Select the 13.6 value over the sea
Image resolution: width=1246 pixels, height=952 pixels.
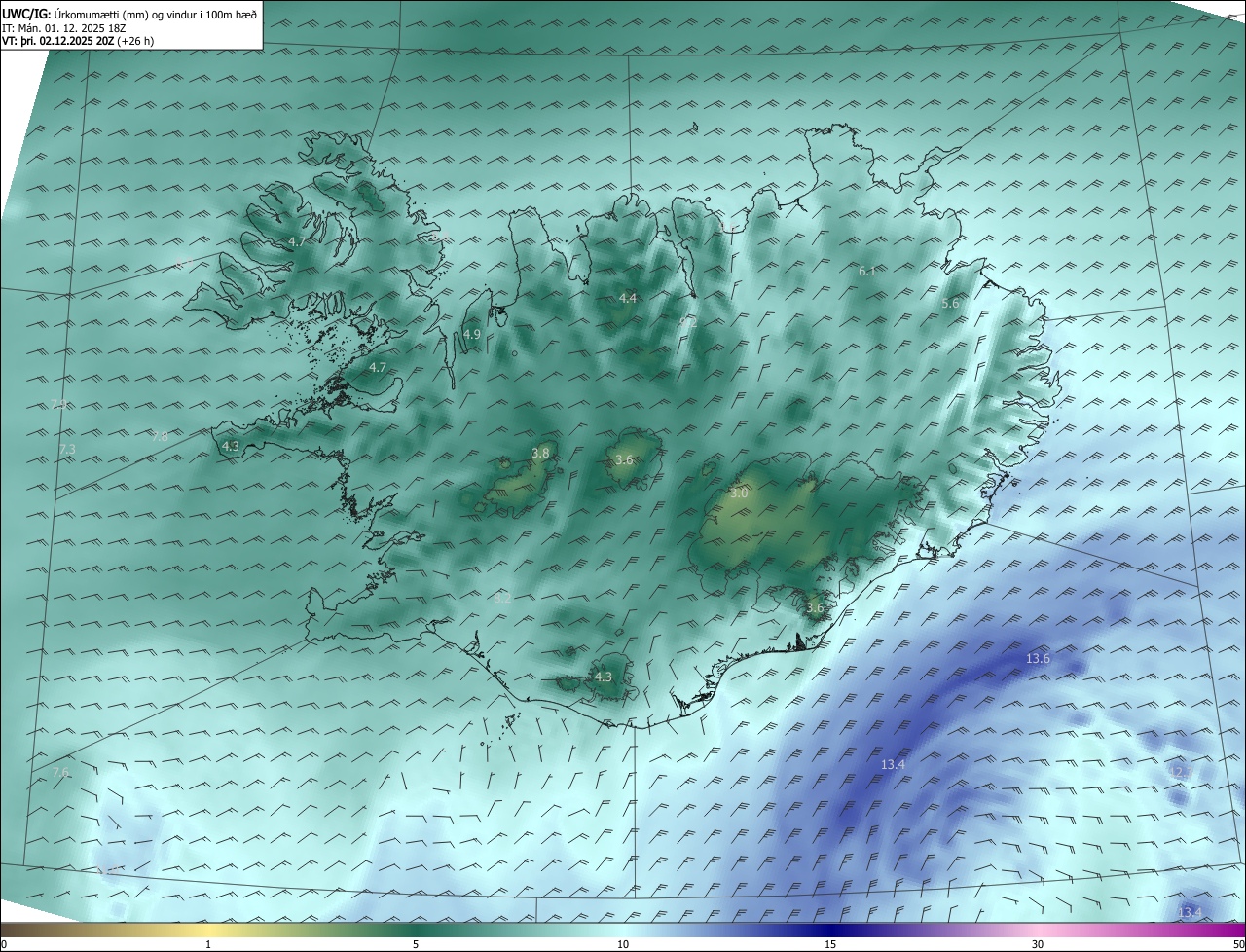(x=1038, y=659)
